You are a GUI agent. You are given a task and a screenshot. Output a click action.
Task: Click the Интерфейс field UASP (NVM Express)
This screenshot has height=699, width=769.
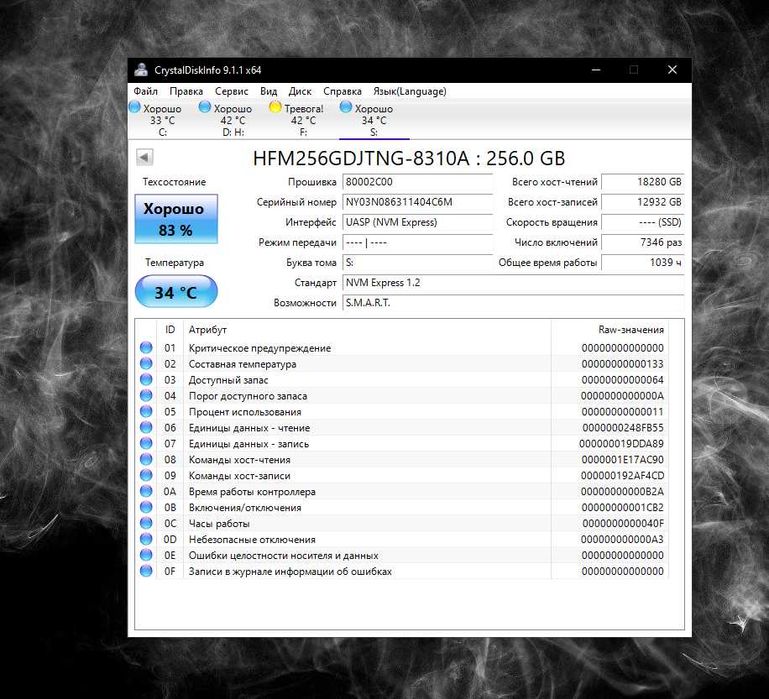(417, 222)
